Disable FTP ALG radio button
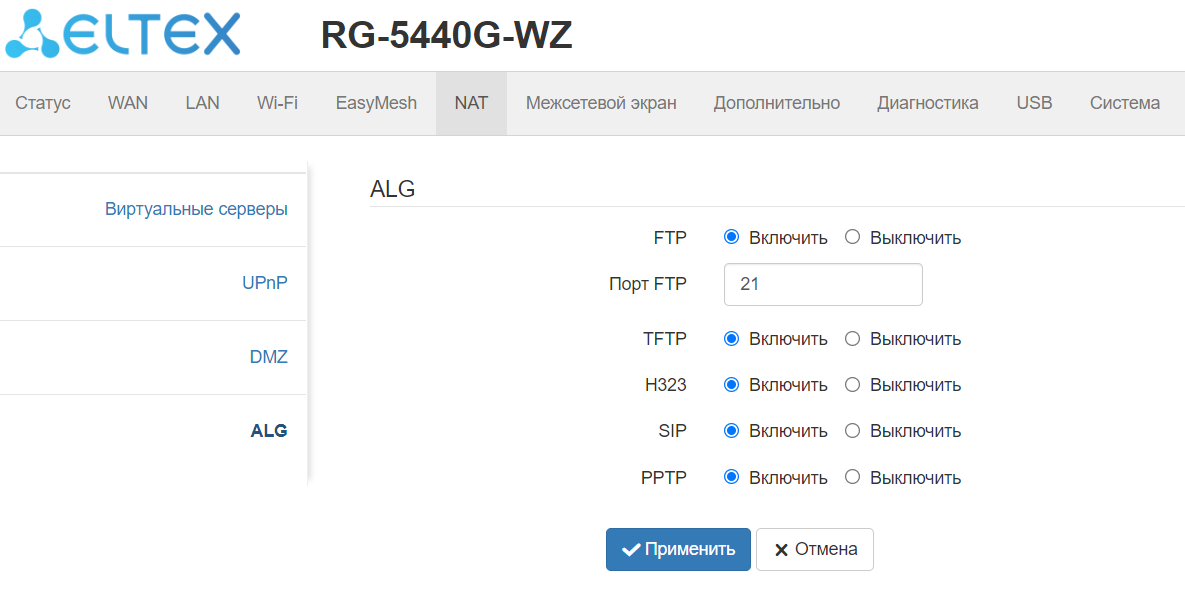The height and width of the screenshot is (592, 1185). [852, 237]
